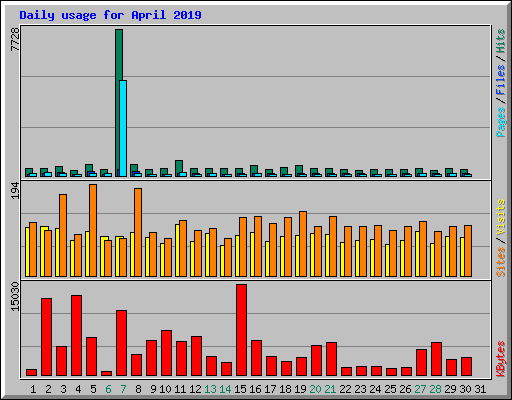Click the orange Visits bar for day 30

click(468, 251)
